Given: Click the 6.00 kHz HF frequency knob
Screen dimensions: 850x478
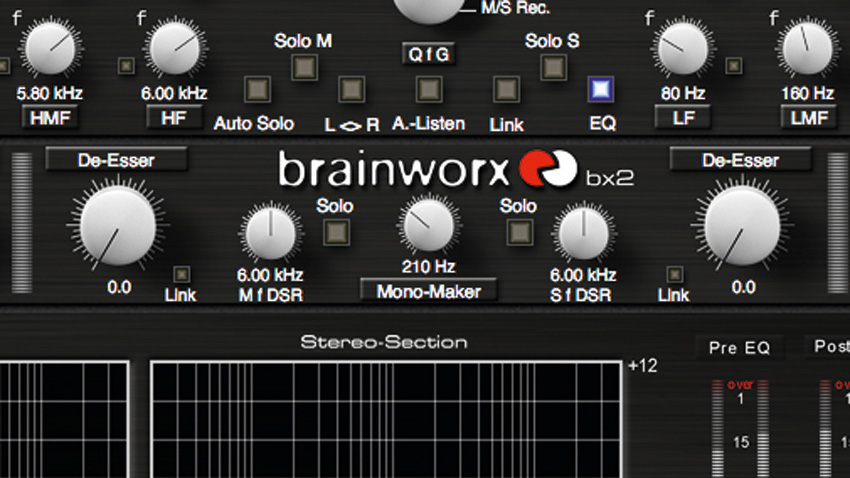Looking at the screenshot, I should [175, 49].
